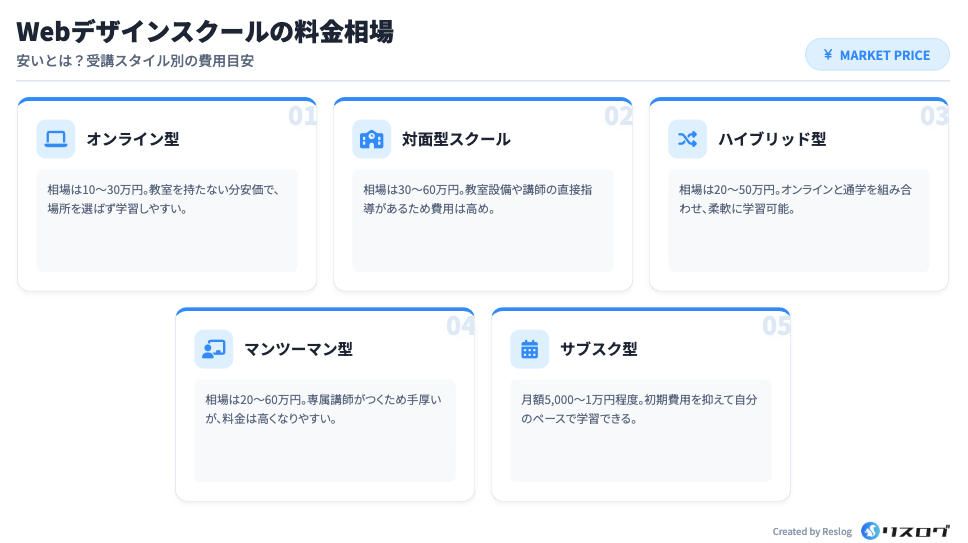Click the school building icon for 対面型スクール

pos(372,139)
